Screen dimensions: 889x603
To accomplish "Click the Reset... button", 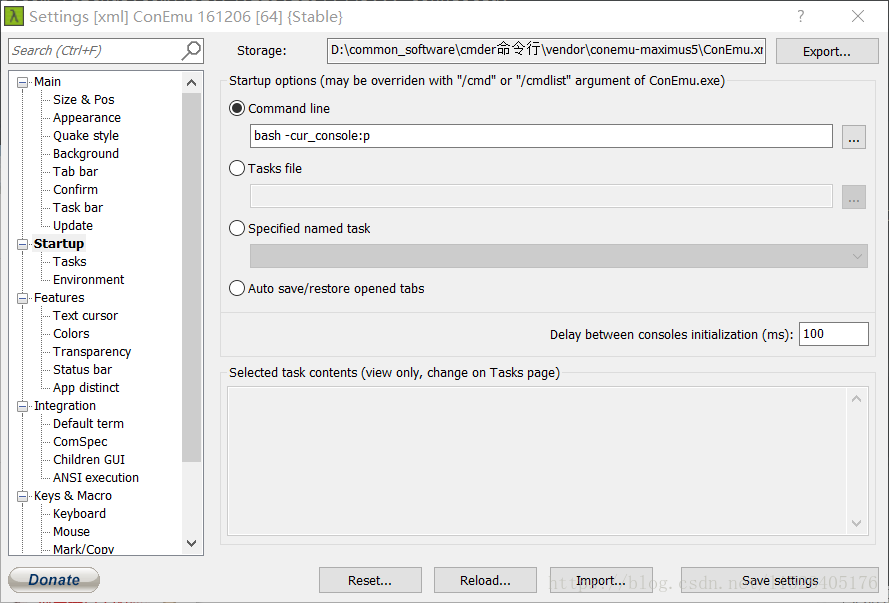I will 370,580.
